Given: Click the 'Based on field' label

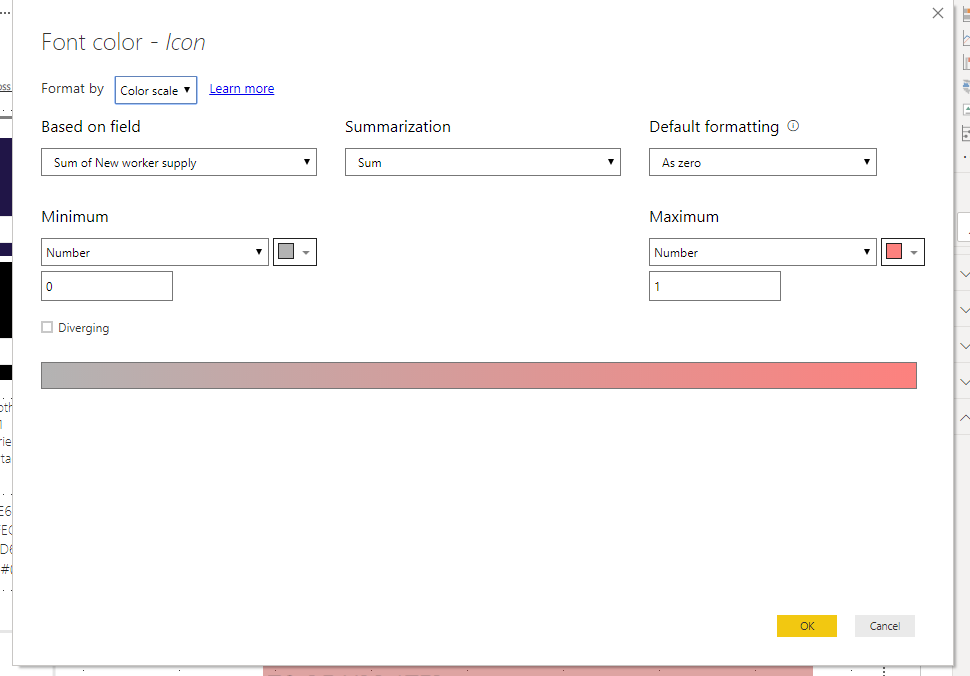Looking at the screenshot, I should pyautogui.click(x=91, y=127).
